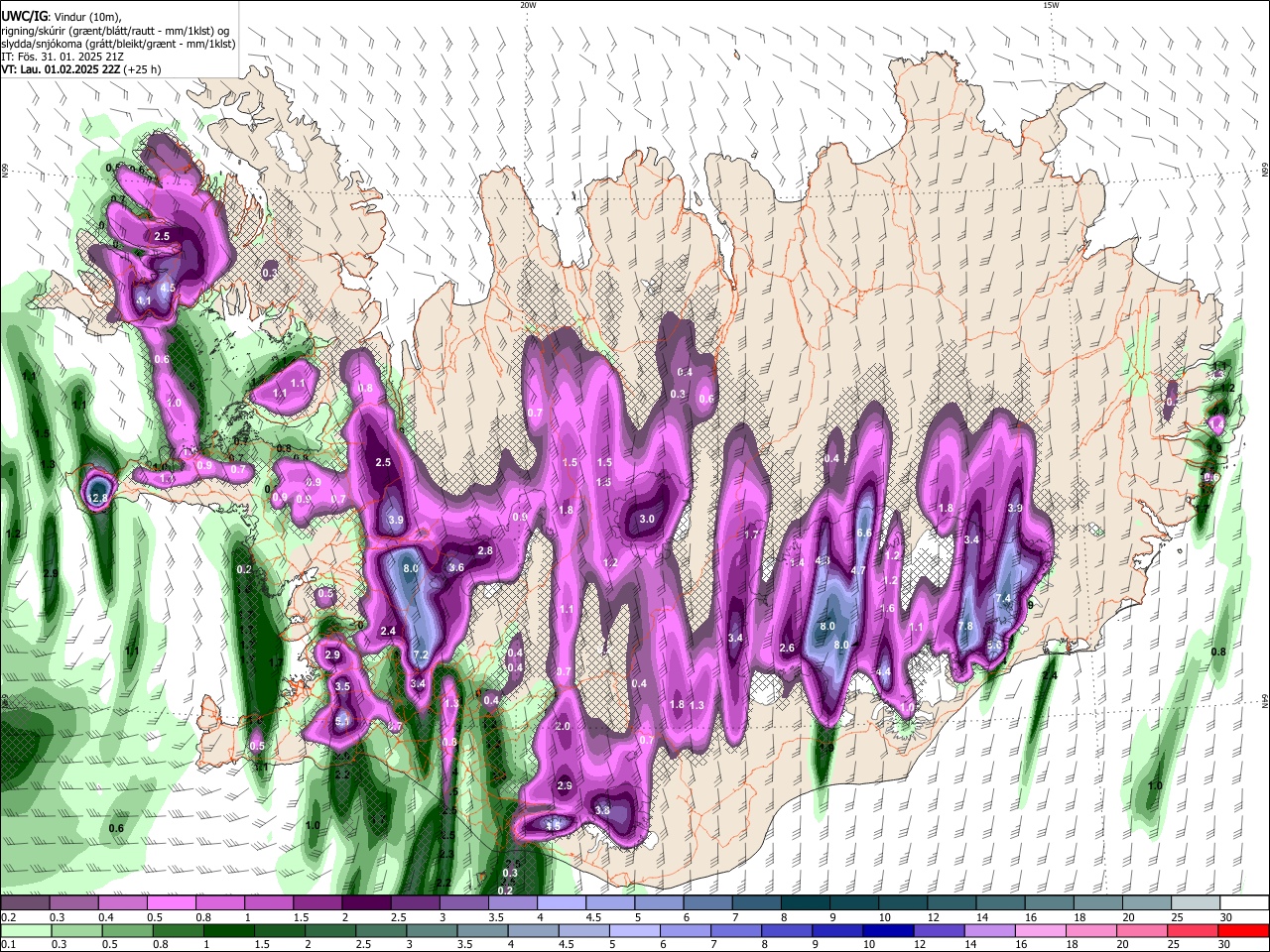Click the 2.6 snowfall value on the map
The height and width of the screenshot is (952, 1270).
click(x=787, y=648)
